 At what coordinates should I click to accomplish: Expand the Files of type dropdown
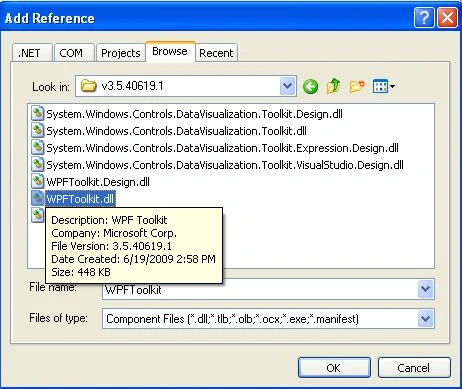click(426, 319)
